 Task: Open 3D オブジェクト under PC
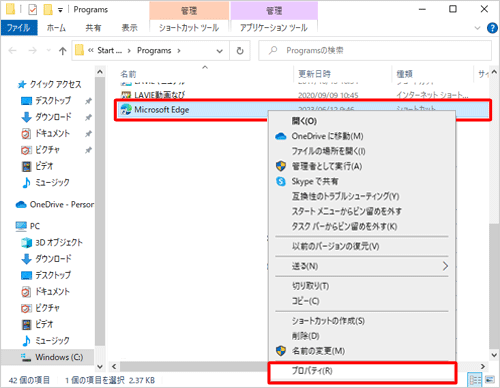point(52,242)
